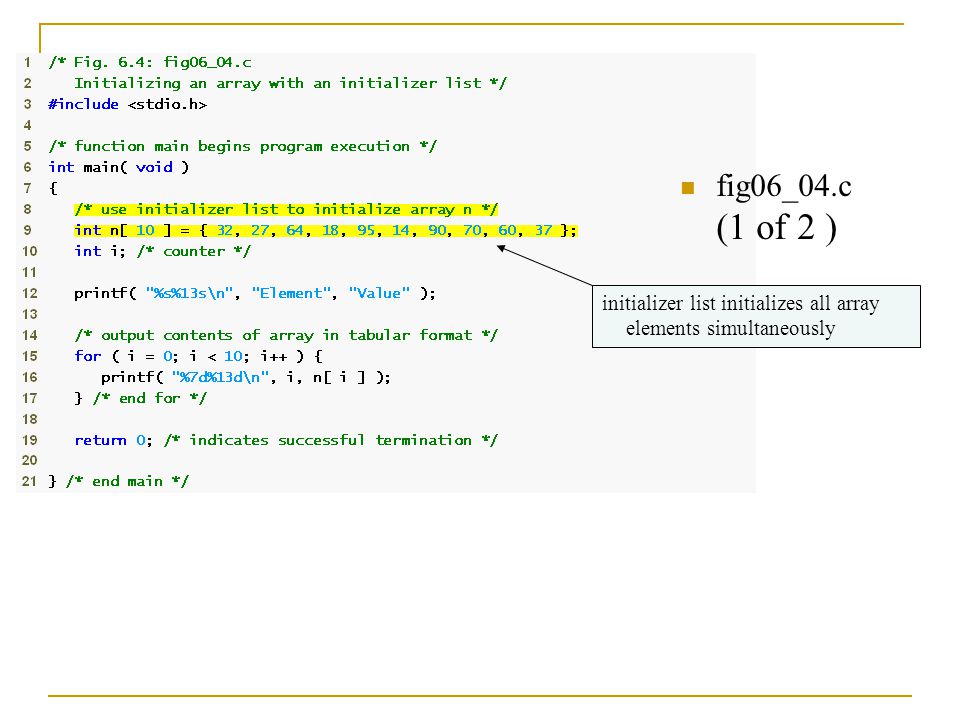Click the value '32' in the initializer list

tap(225, 230)
